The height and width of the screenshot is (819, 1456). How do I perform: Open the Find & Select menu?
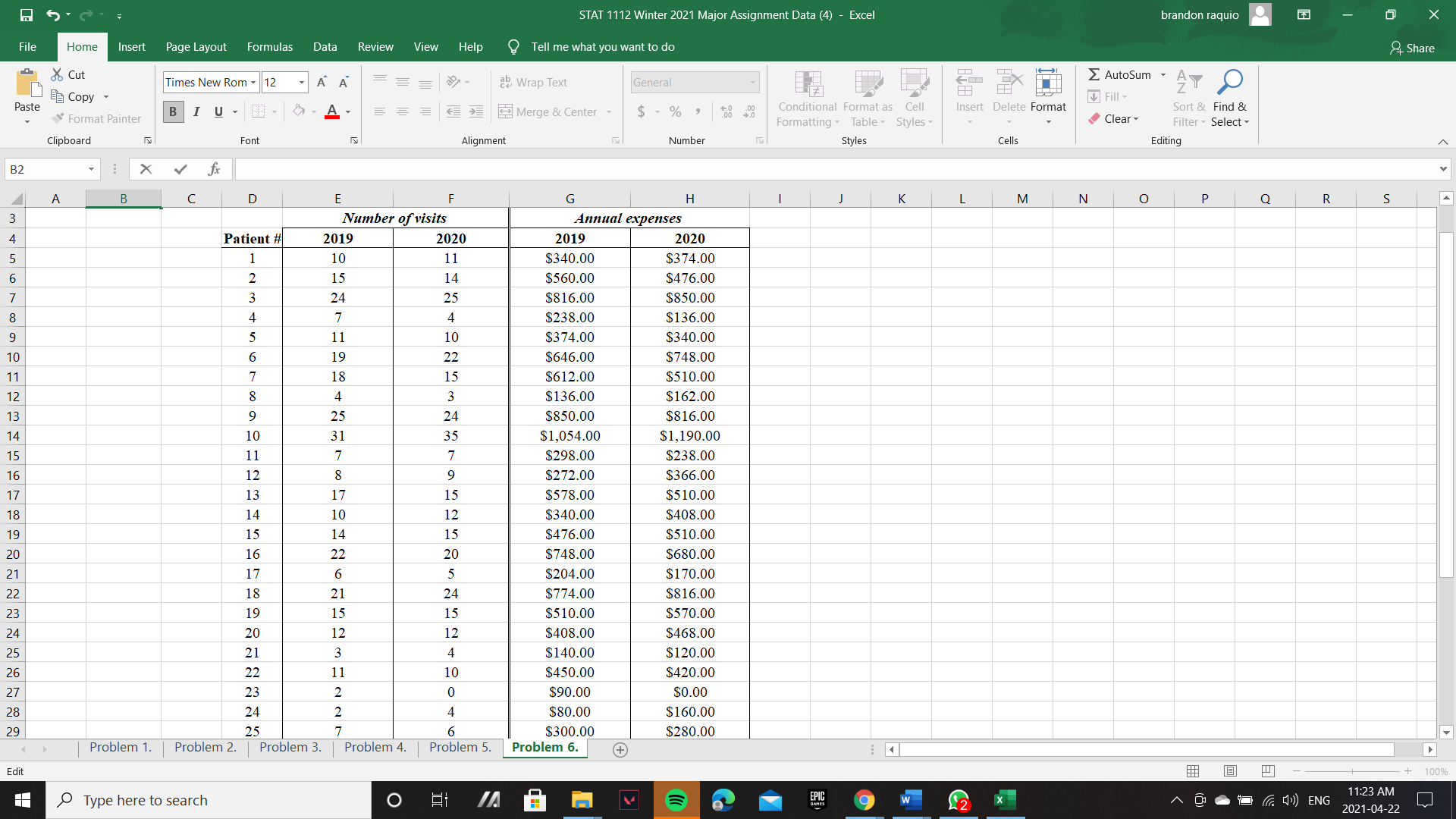click(x=1229, y=99)
